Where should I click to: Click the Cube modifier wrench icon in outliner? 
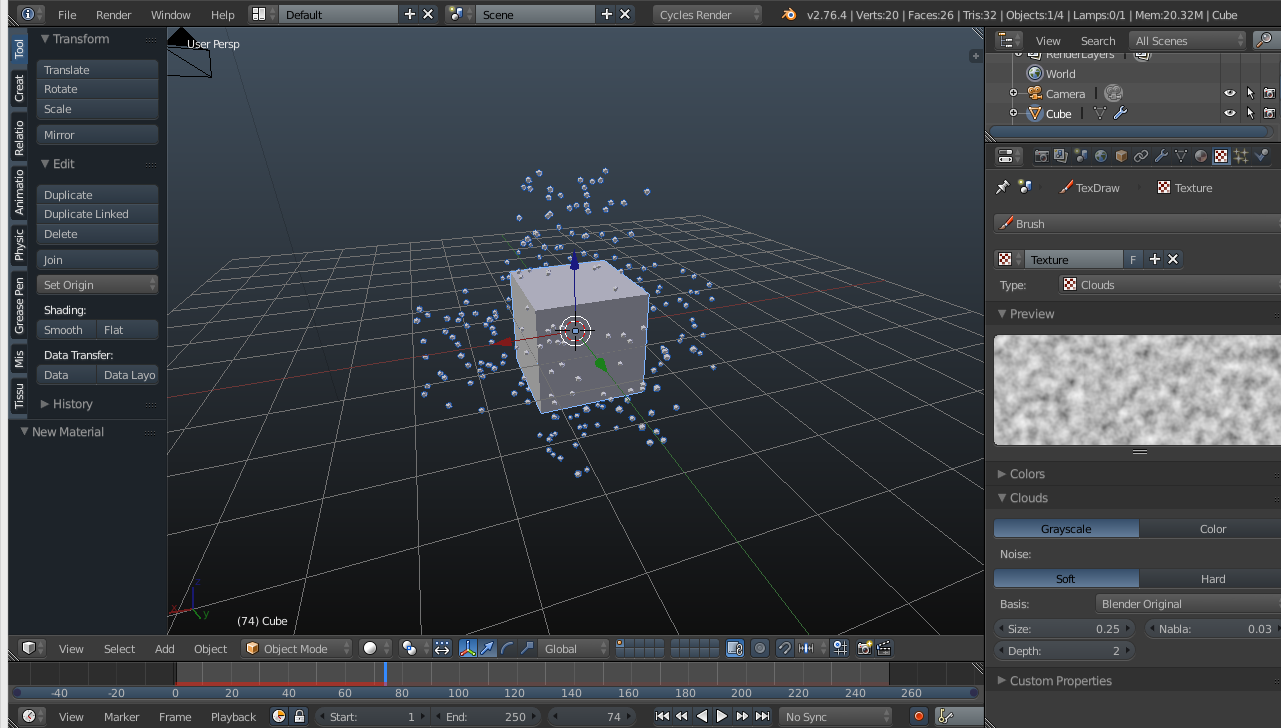click(x=1120, y=113)
